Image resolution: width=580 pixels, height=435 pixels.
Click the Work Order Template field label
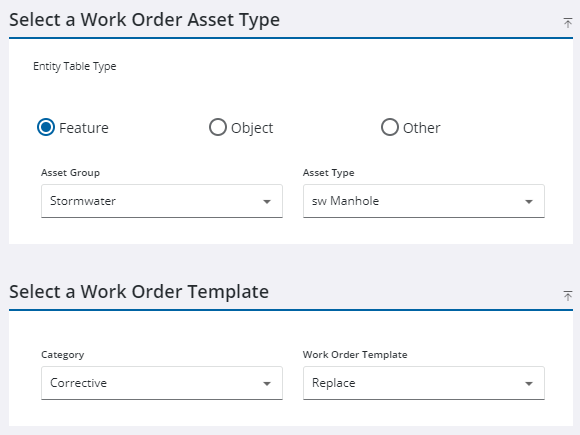[x=355, y=354]
